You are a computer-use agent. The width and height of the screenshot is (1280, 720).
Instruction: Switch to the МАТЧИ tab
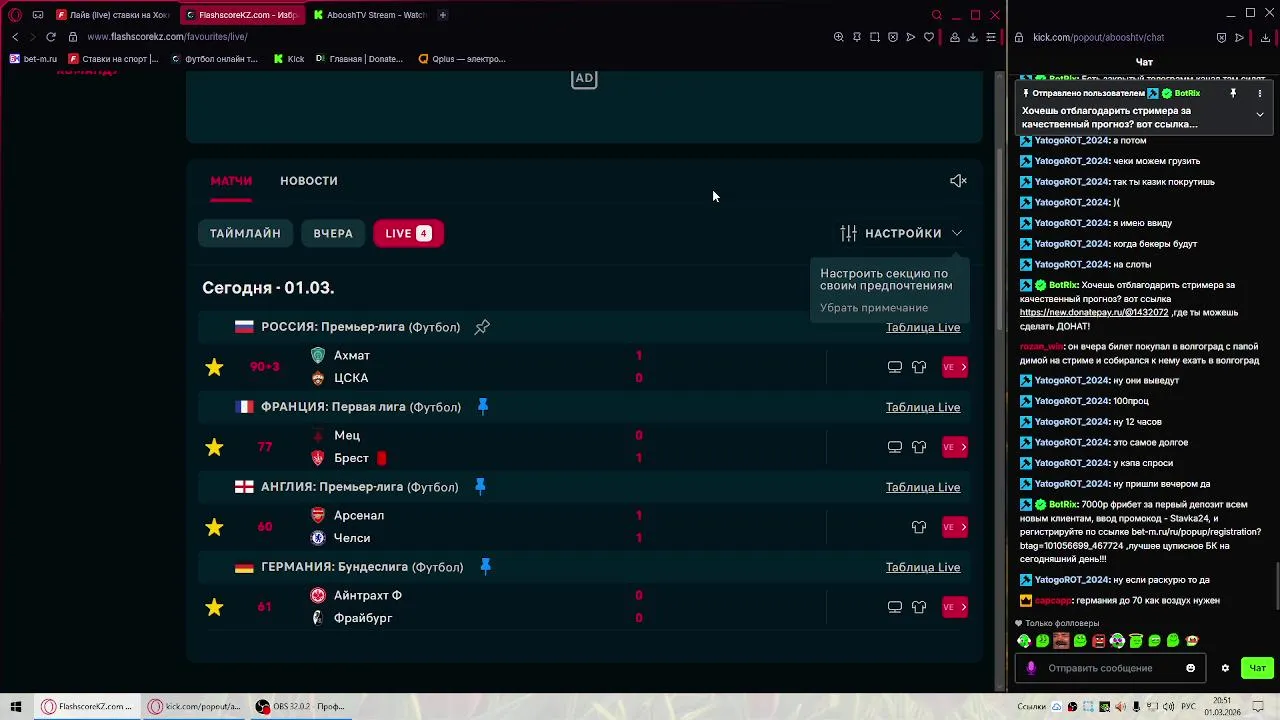(231, 181)
